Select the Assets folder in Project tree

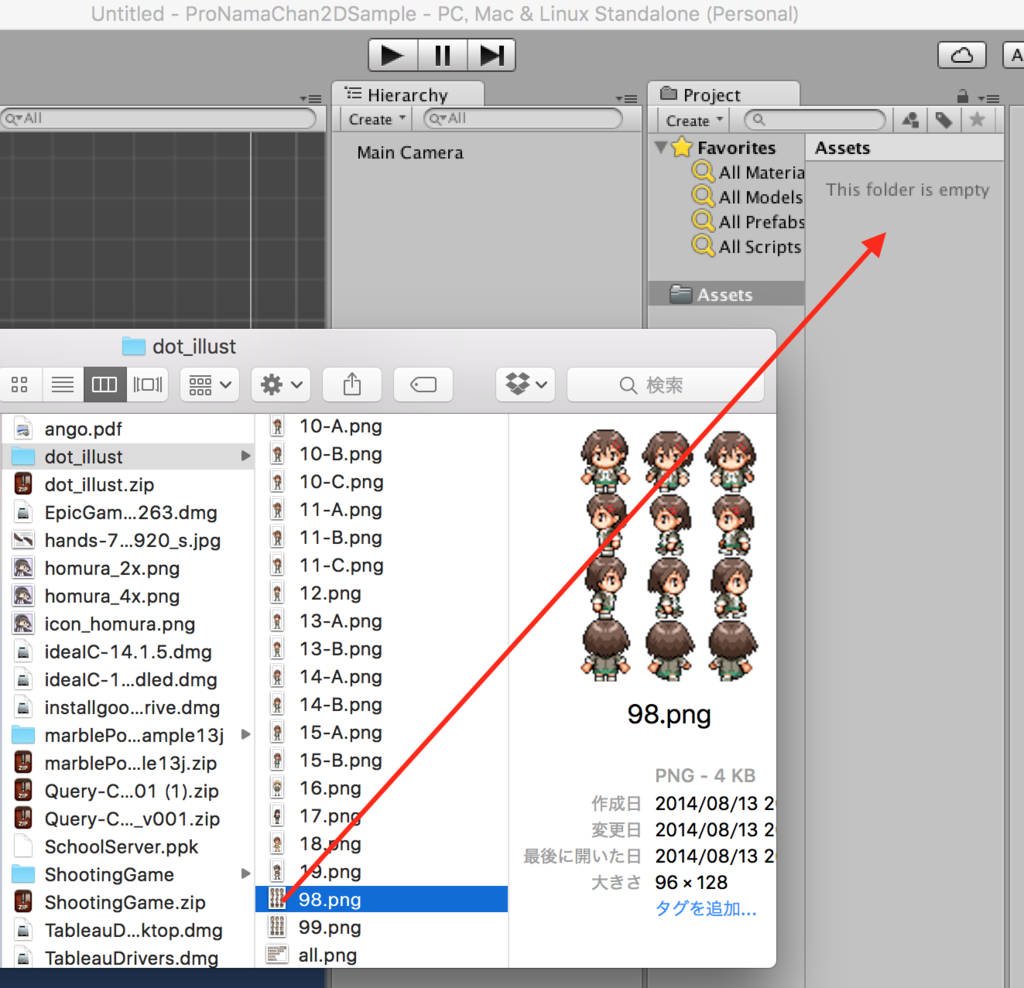[x=726, y=294]
